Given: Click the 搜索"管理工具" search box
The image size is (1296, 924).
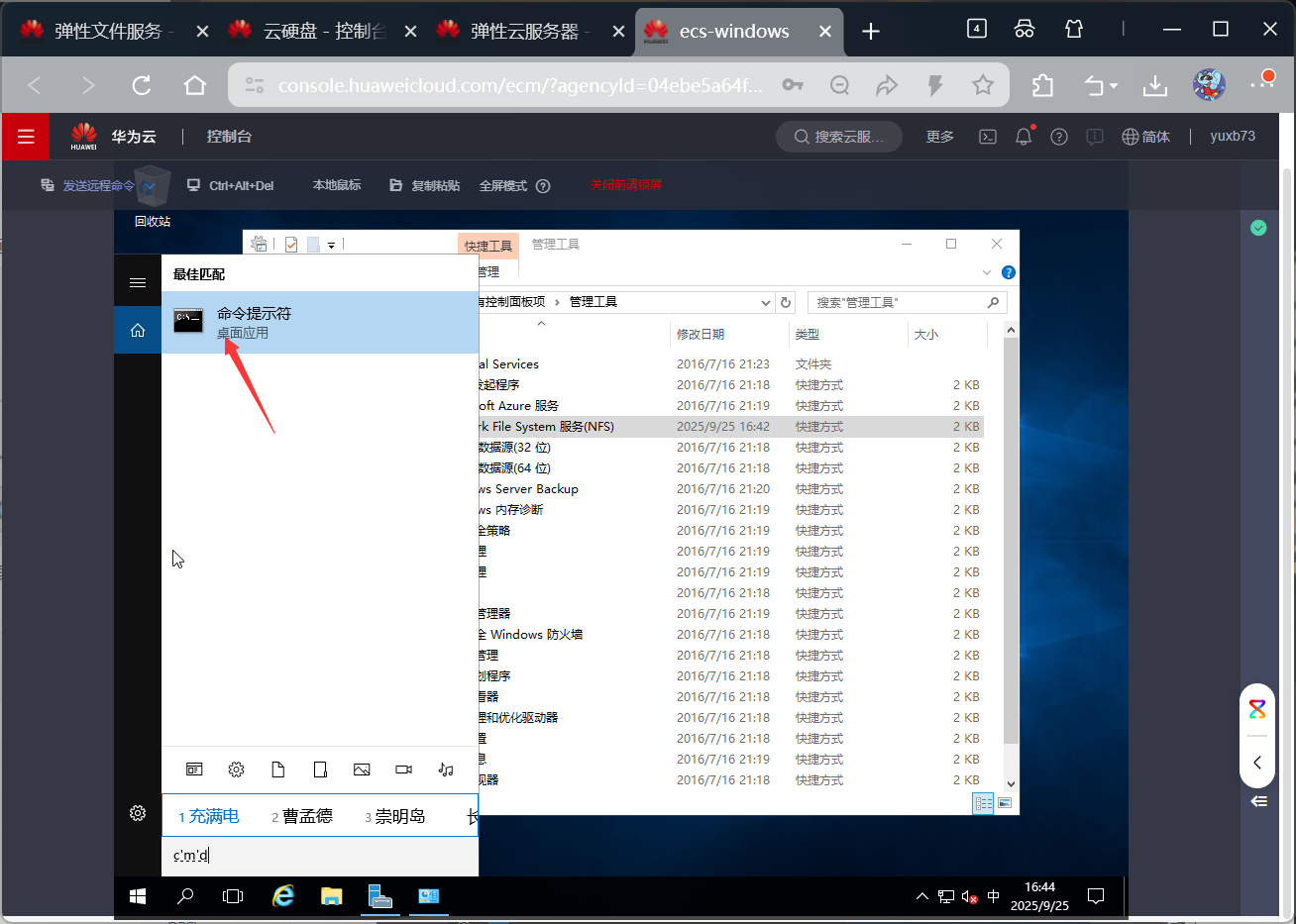Looking at the screenshot, I should coord(907,302).
